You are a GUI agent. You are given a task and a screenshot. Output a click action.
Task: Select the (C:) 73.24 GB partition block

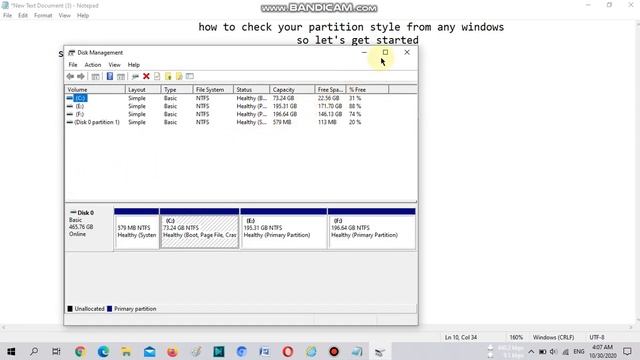click(199, 229)
